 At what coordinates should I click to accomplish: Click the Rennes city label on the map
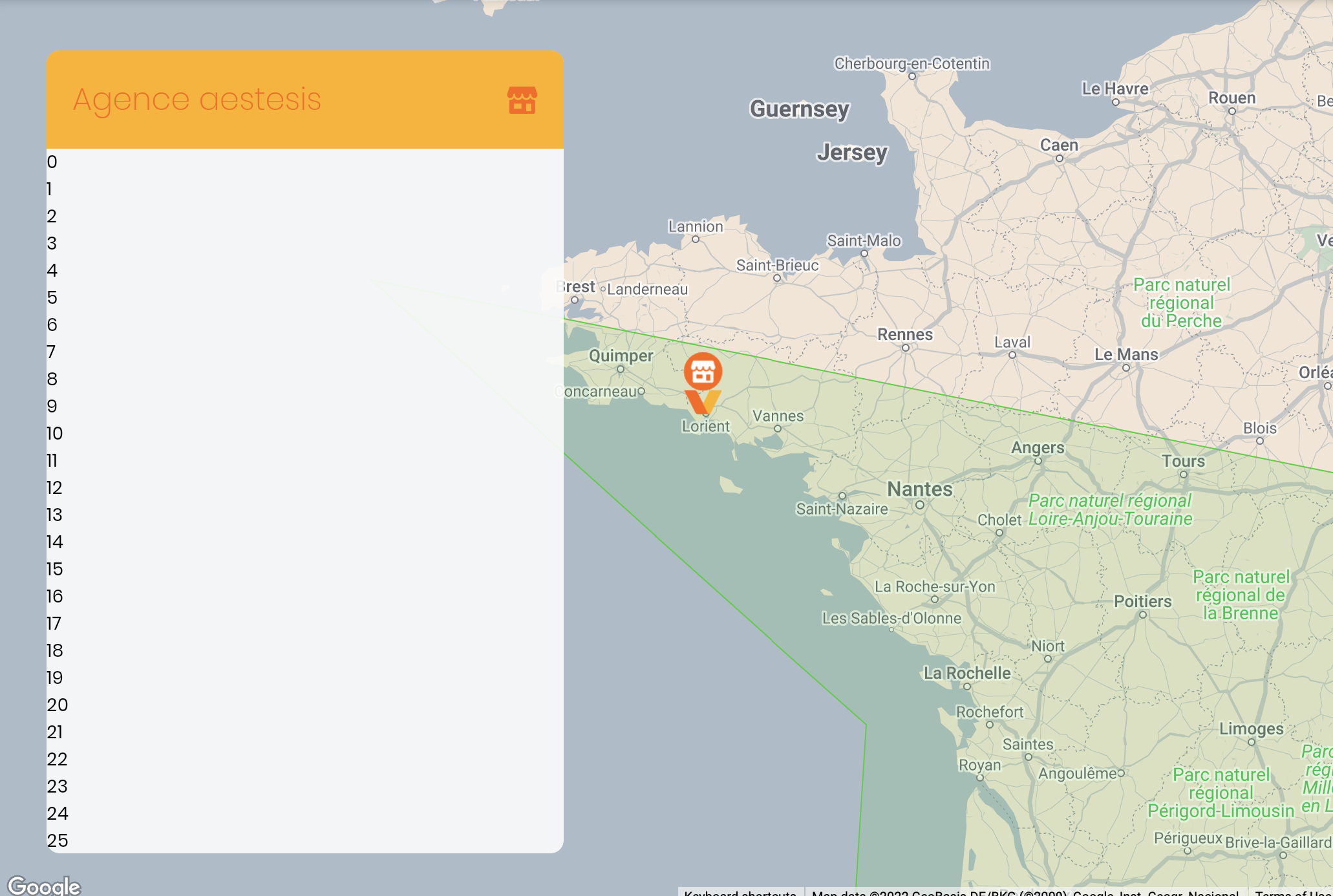click(x=904, y=334)
